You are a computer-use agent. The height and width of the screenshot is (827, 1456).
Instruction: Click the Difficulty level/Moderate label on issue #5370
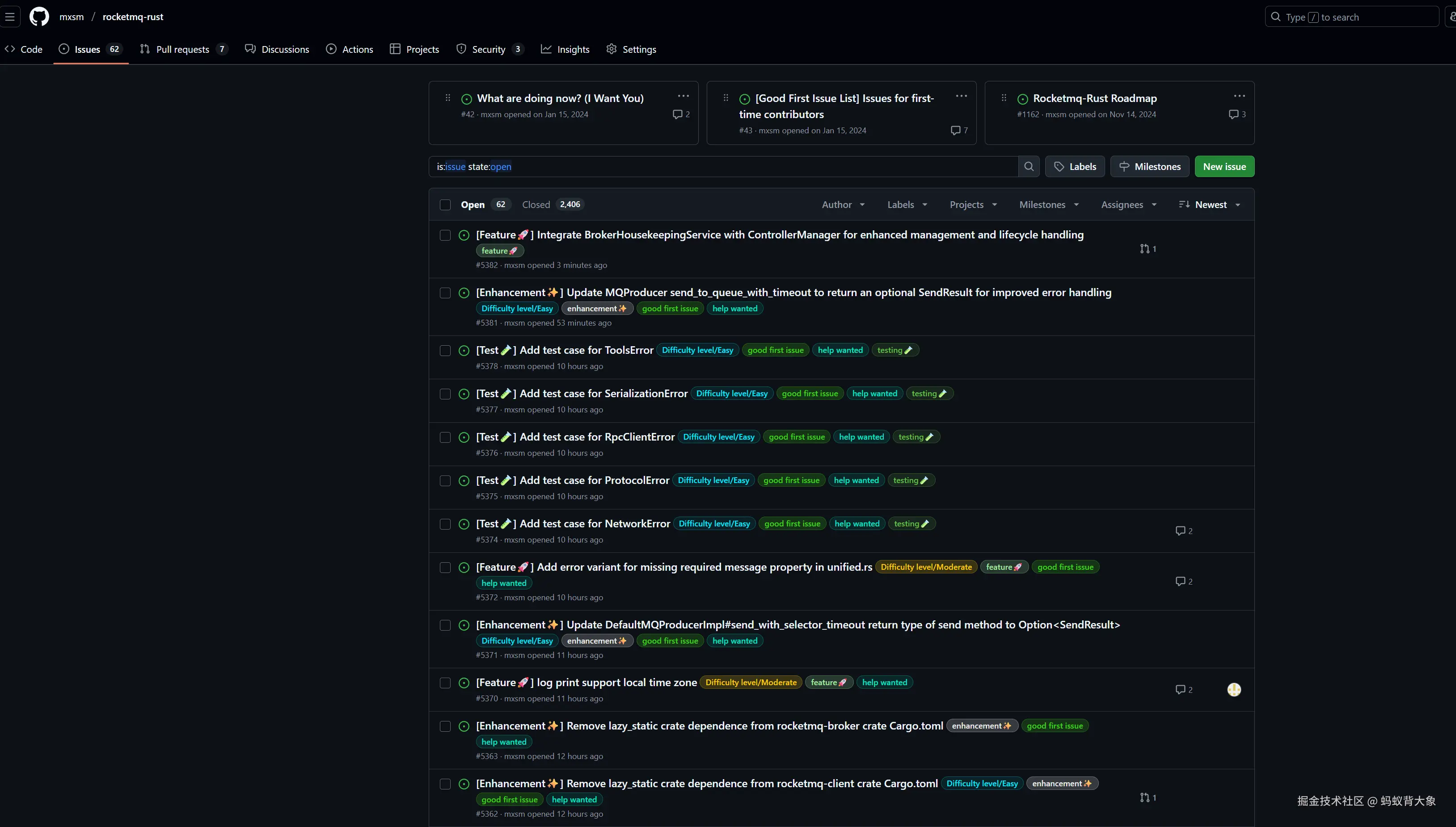[751, 682]
